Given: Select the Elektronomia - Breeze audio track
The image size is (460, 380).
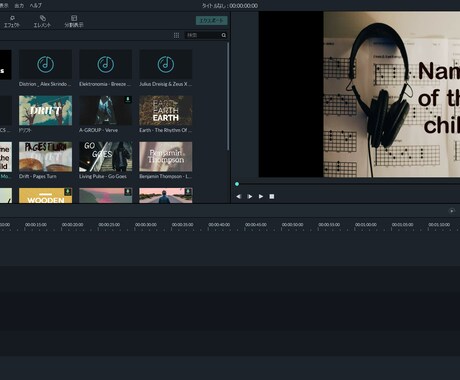Looking at the screenshot, I should (x=105, y=64).
